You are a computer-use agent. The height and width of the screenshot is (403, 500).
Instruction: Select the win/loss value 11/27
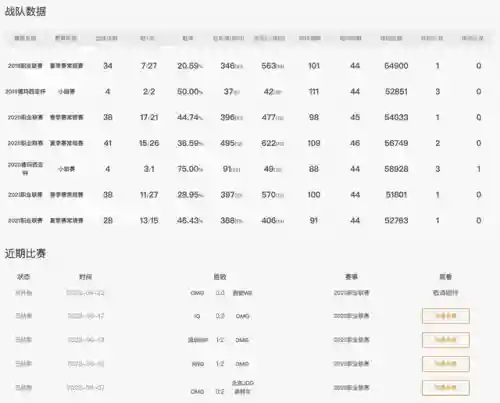pyautogui.click(x=149, y=195)
